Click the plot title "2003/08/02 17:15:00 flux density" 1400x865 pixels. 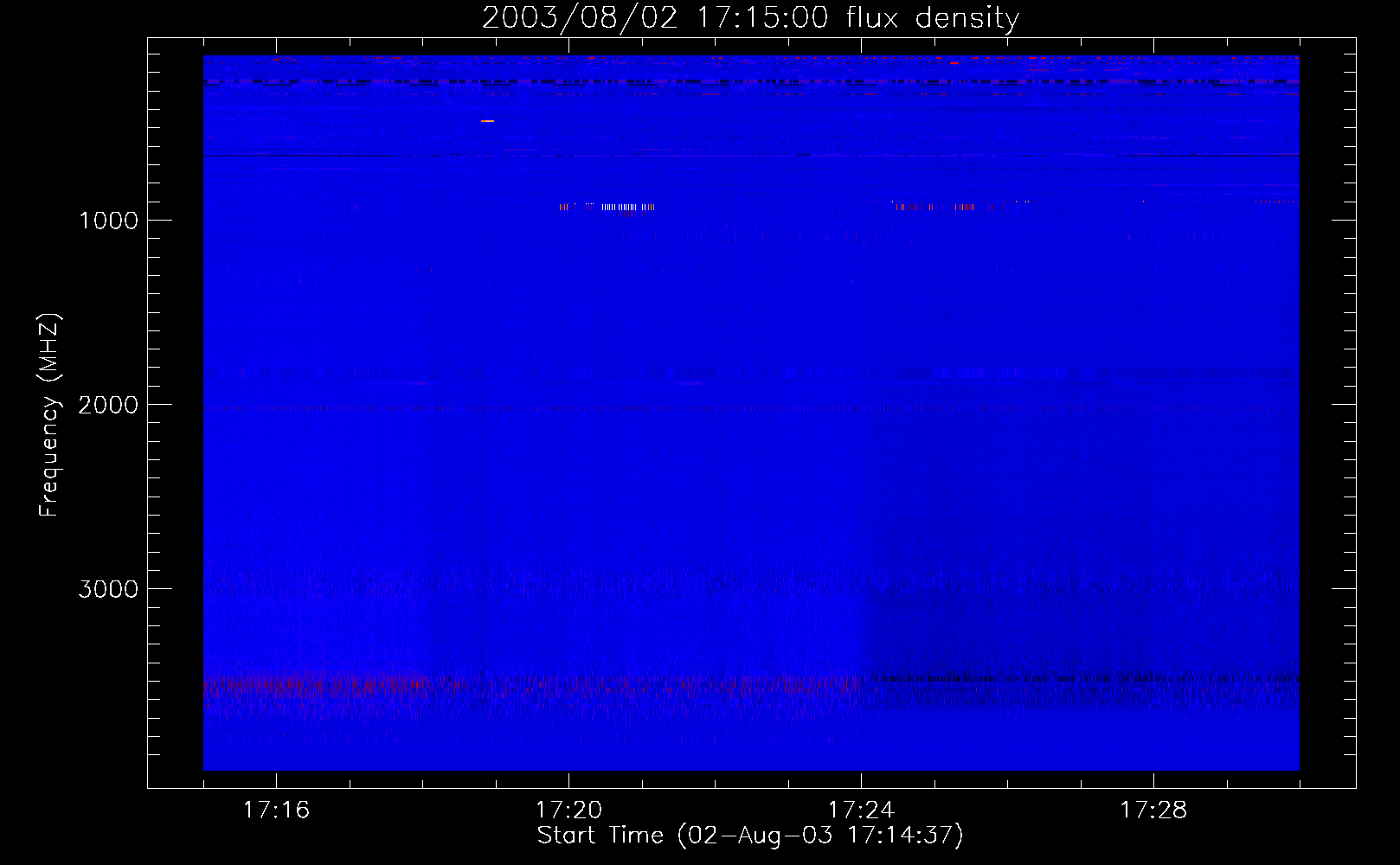point(750,18)
